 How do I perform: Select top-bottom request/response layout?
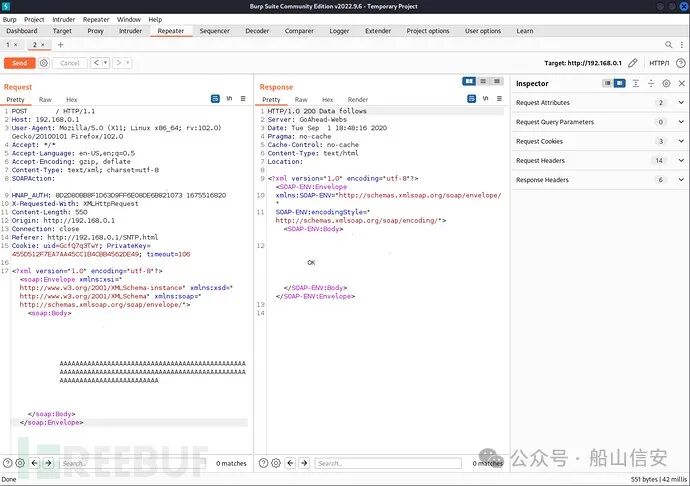[x=483, y=81]
